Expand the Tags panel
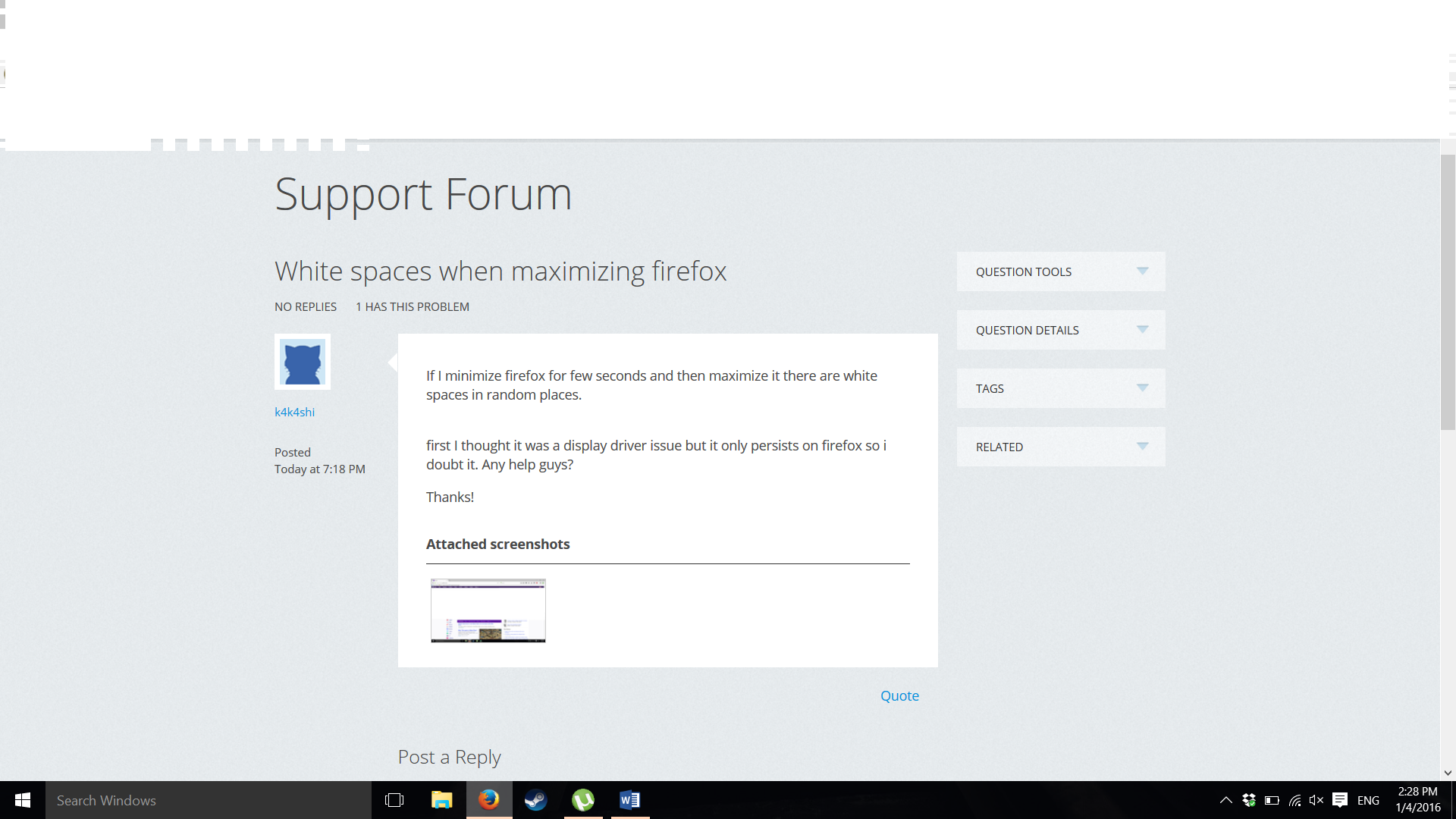 pyautogui.click(x=1061, y=388)
